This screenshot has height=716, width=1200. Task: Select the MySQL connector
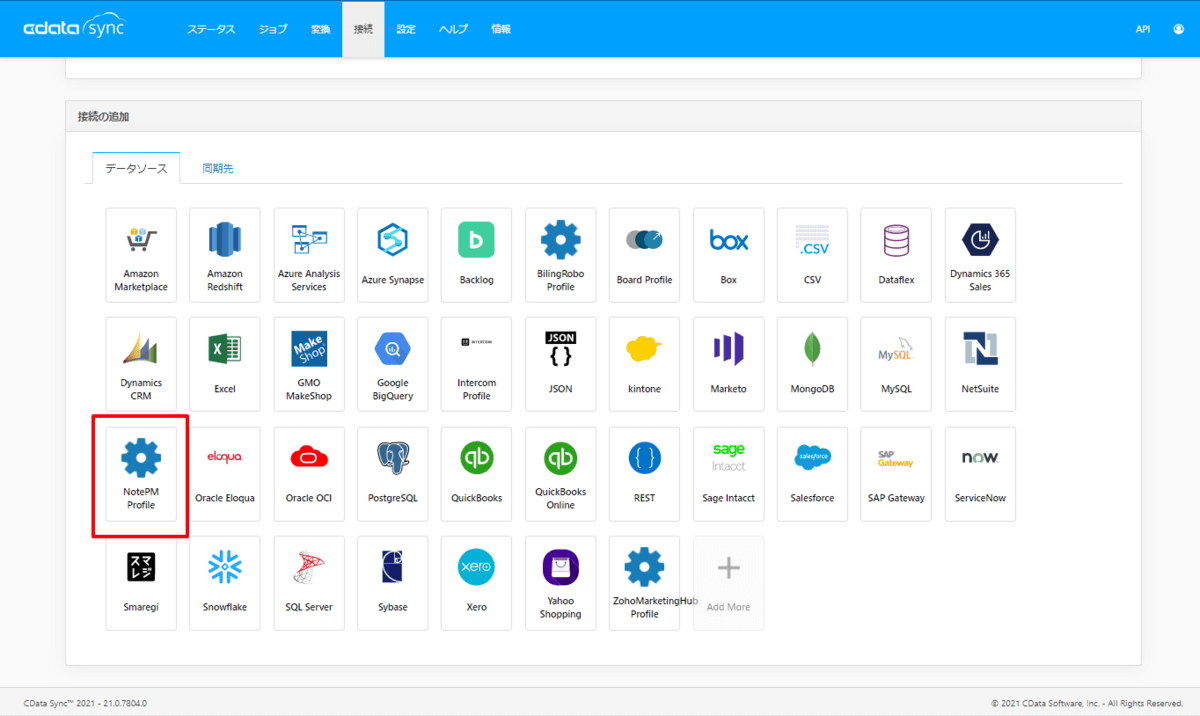tap(897, 364)
